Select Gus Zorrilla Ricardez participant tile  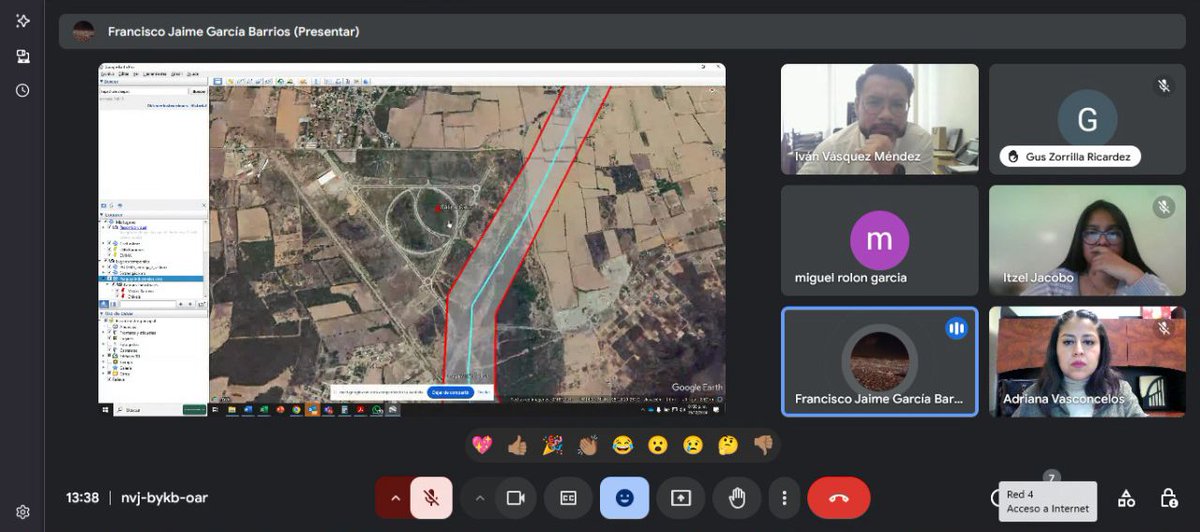1087,119
